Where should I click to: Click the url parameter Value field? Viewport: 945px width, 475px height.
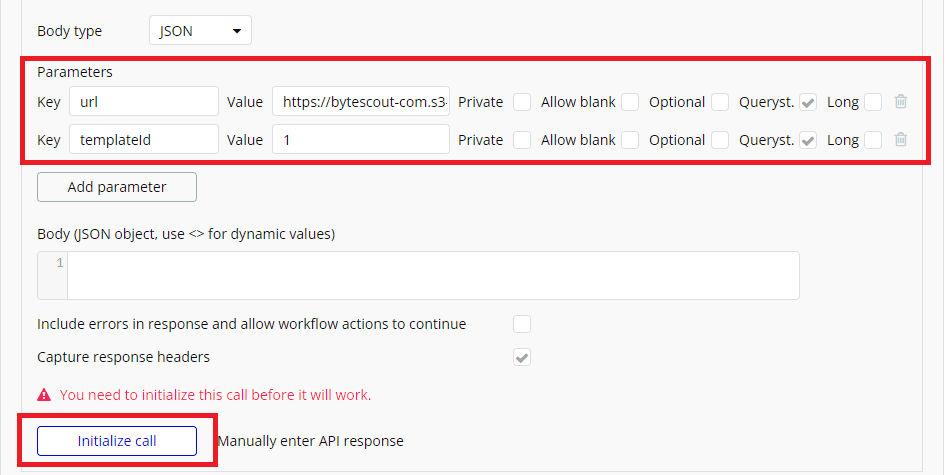coord(361,101)
